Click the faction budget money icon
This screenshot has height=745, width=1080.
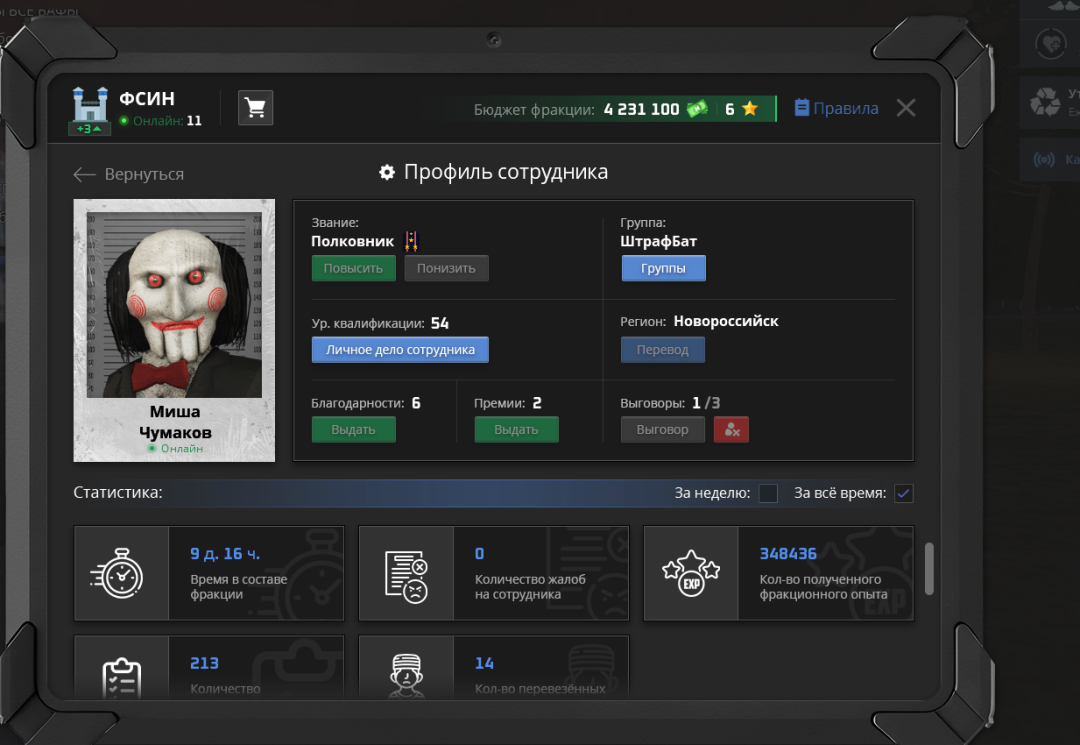697,109
